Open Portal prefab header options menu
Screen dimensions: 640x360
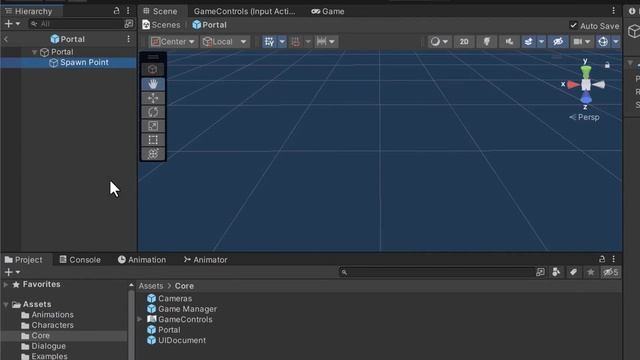click(129, 39)
